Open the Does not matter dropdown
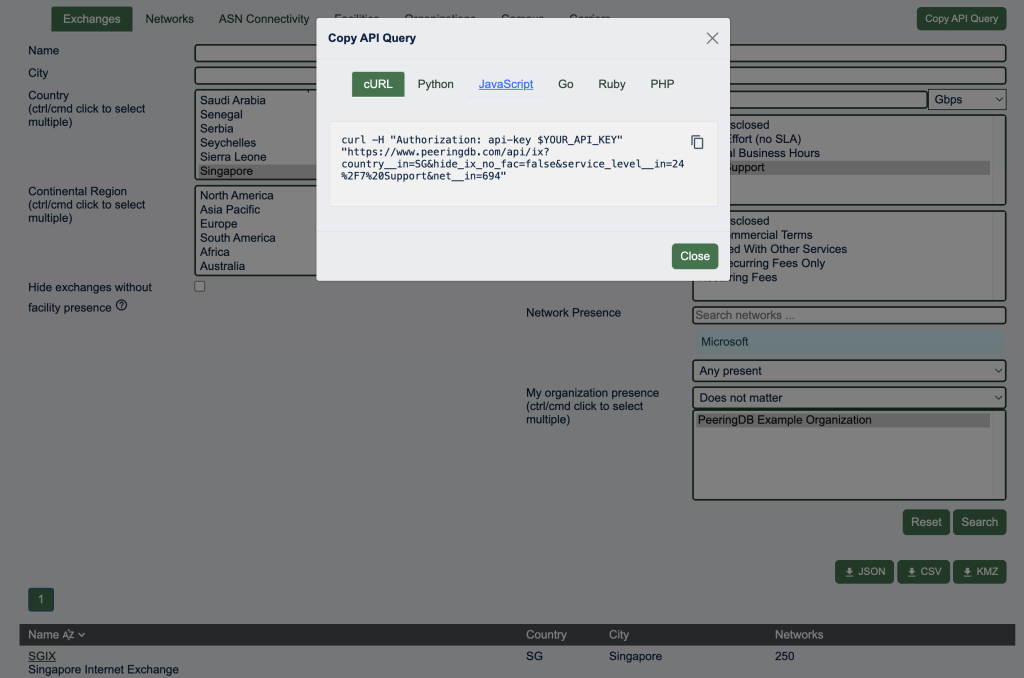The width and height of the screenshot is (1024, 678). coord(848,398)
